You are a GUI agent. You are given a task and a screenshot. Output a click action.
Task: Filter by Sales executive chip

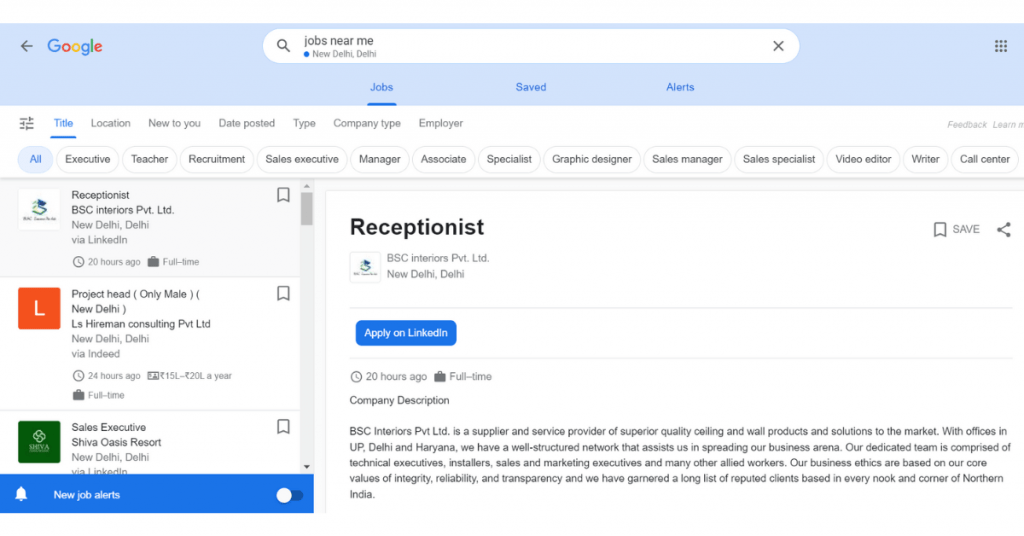coord(302,159)
